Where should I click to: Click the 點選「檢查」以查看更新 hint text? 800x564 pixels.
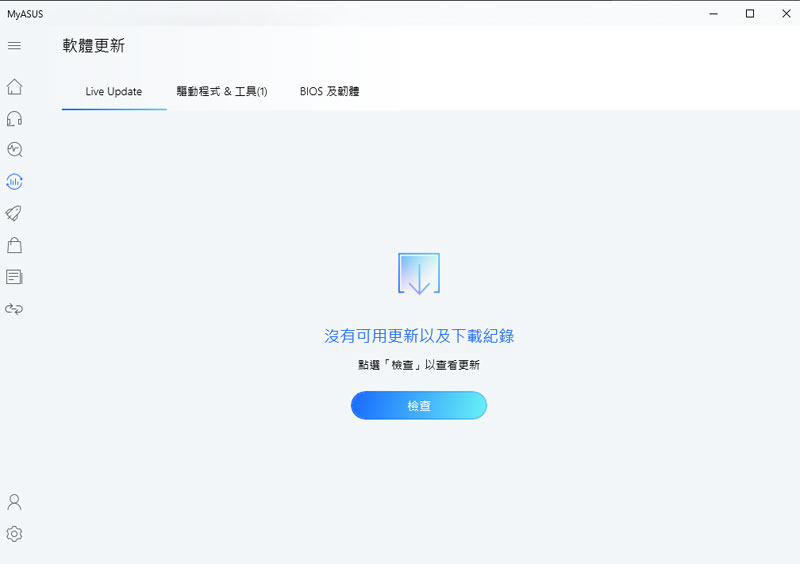point(419,365)
